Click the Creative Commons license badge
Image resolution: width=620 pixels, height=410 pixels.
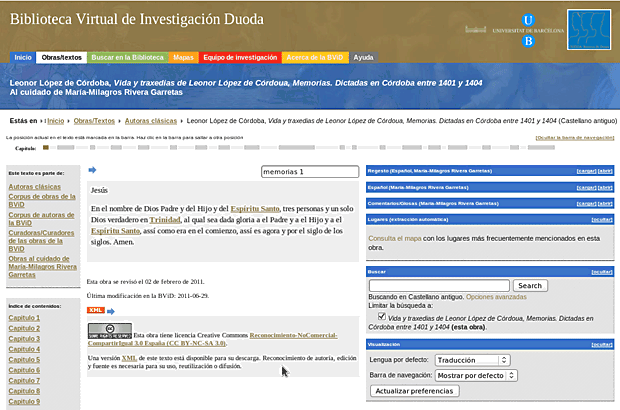point(109,331)
